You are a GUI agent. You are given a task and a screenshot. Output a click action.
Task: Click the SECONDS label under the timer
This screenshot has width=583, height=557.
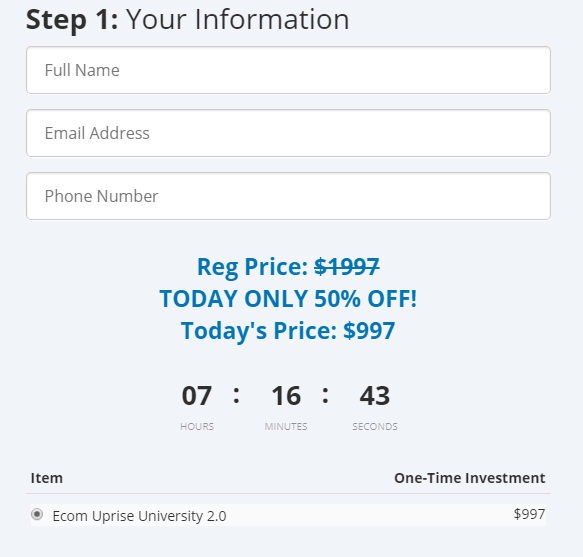tap(375, 426)
